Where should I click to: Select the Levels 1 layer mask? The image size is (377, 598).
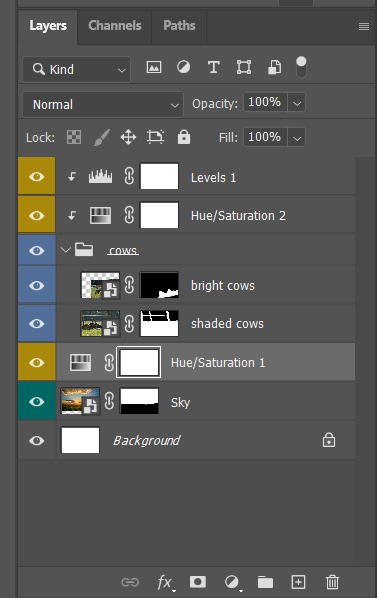[x=159, y=177]
